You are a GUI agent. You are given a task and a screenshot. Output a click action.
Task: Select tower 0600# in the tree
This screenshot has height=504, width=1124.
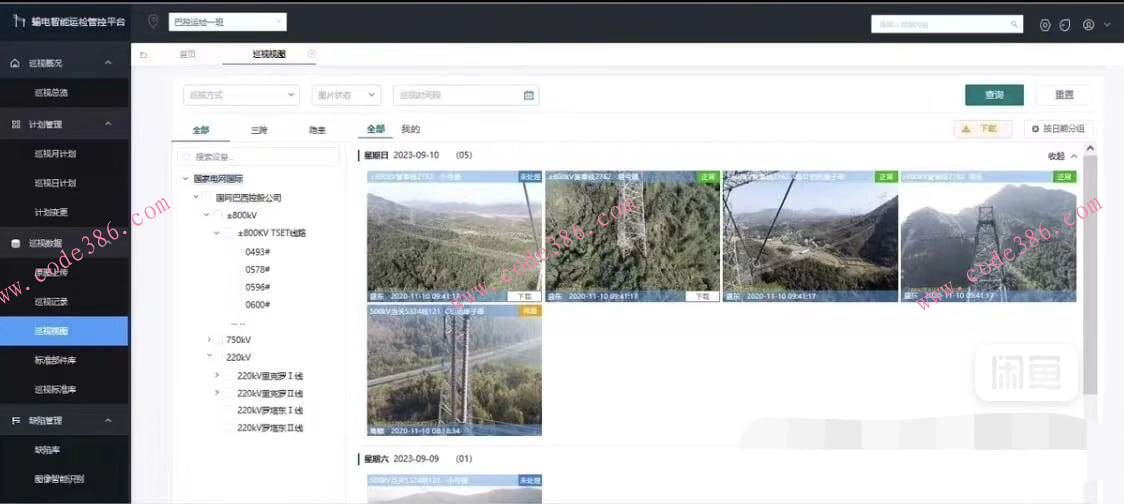click(257, 305)
